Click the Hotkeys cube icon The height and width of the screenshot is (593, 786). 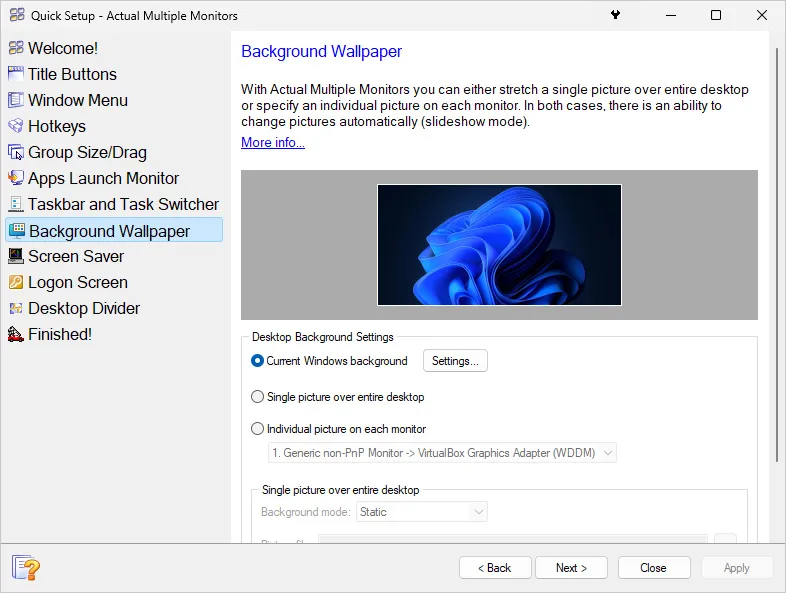coord(16,126)
